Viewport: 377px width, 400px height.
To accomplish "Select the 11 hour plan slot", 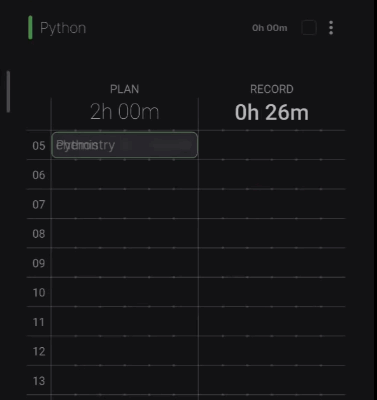I will point(125,321).
